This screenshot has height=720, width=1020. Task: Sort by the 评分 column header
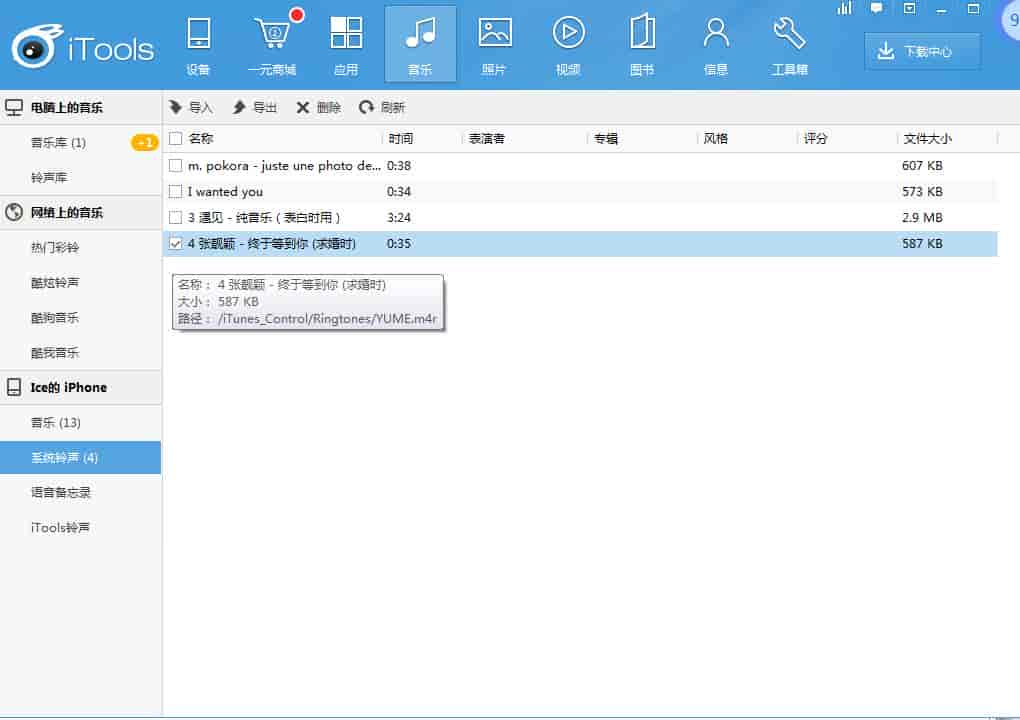(x=815, y=139)
